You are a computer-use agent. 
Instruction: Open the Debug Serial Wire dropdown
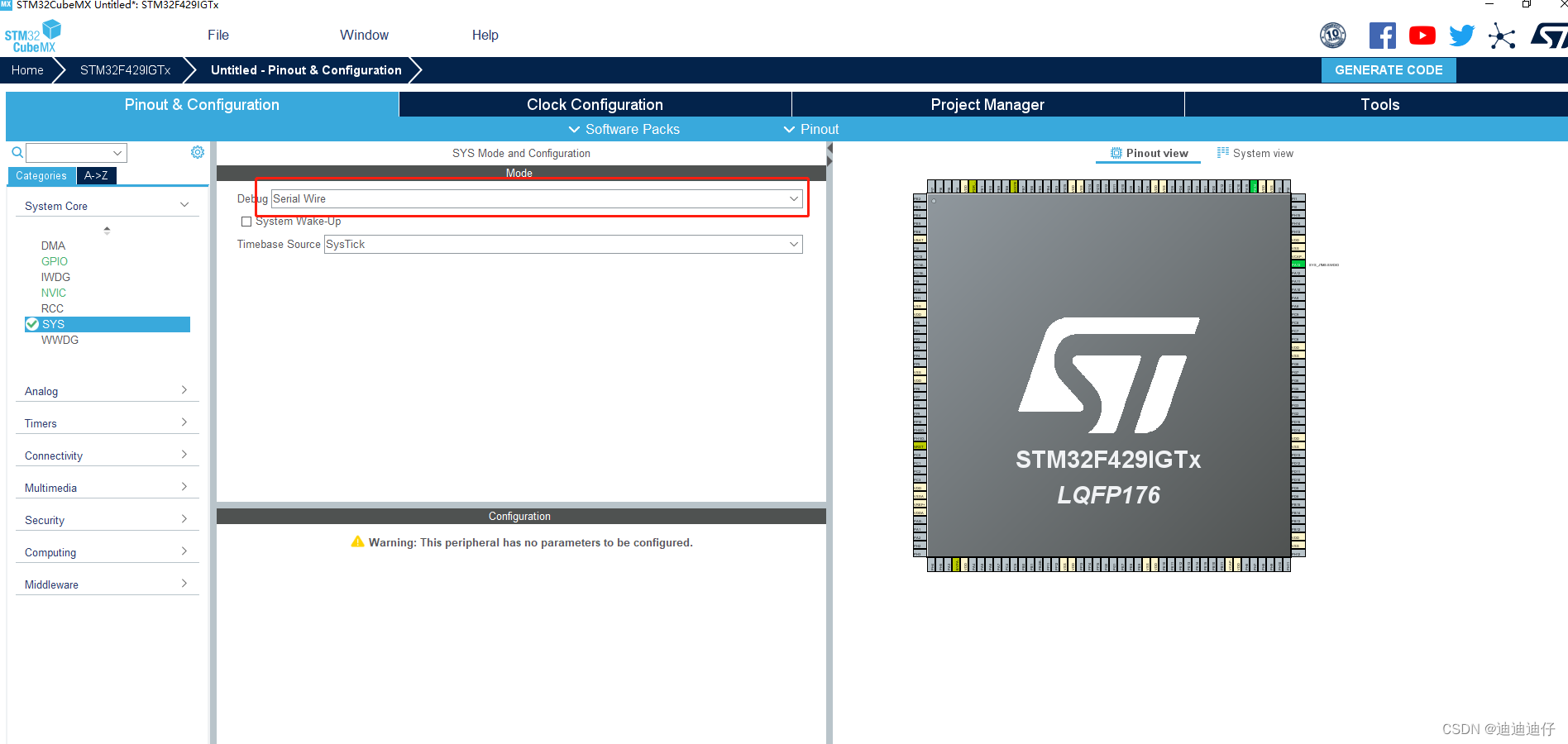[537, 198]
